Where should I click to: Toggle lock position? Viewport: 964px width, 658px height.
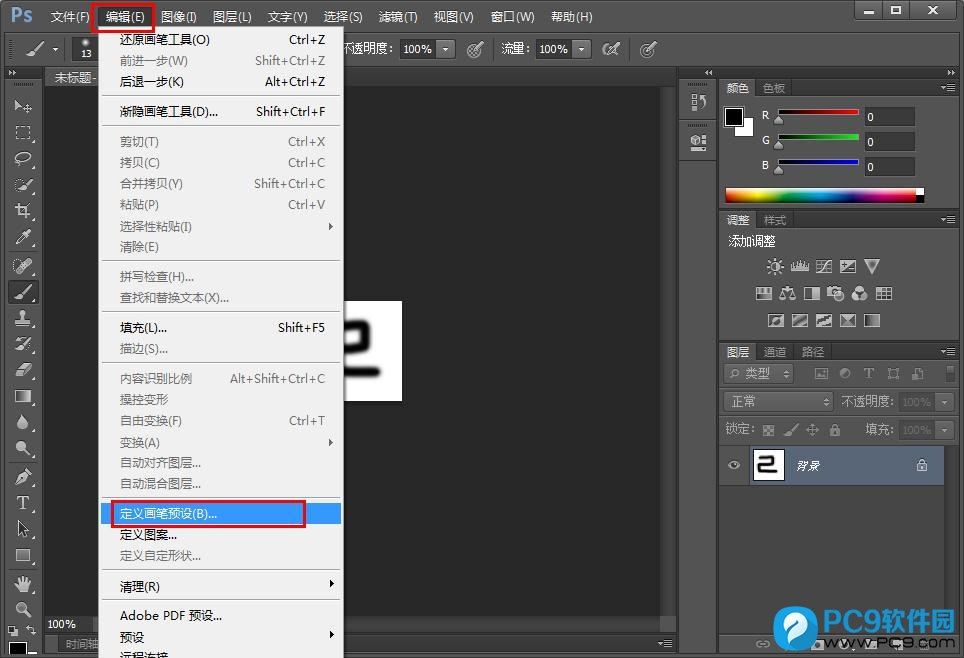click(x=813, y=430)
